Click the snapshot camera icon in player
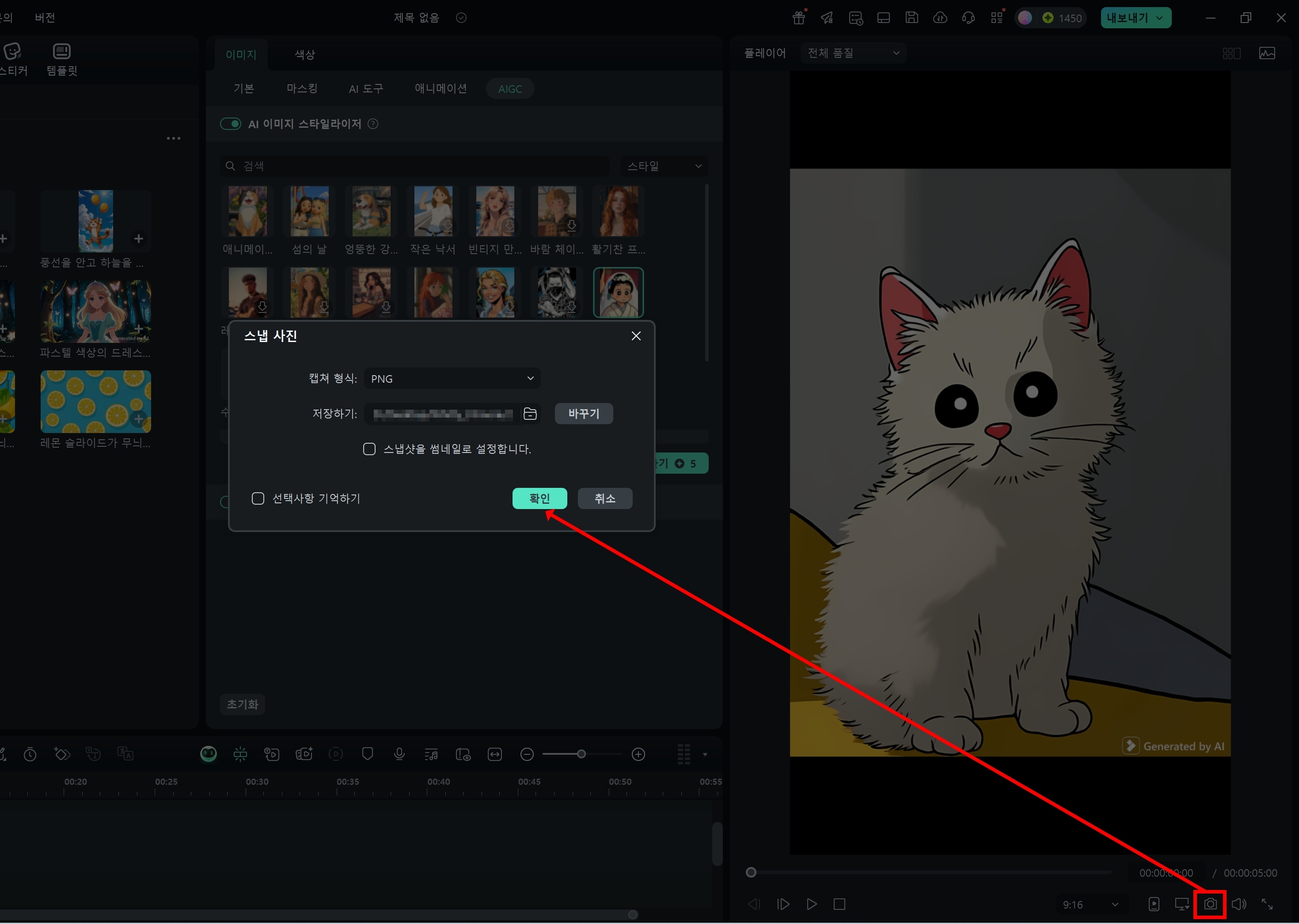 1210,904
